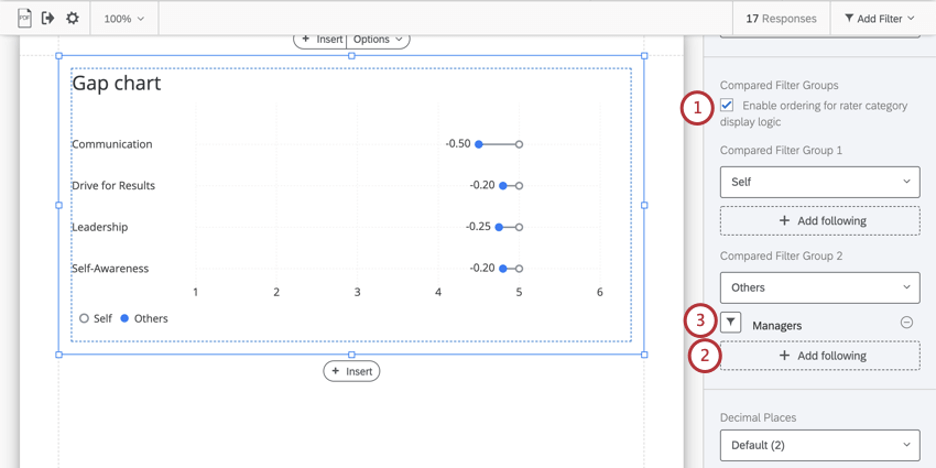Click the PDF export icon
Screen dimensions: 936x468
(24, 19)
